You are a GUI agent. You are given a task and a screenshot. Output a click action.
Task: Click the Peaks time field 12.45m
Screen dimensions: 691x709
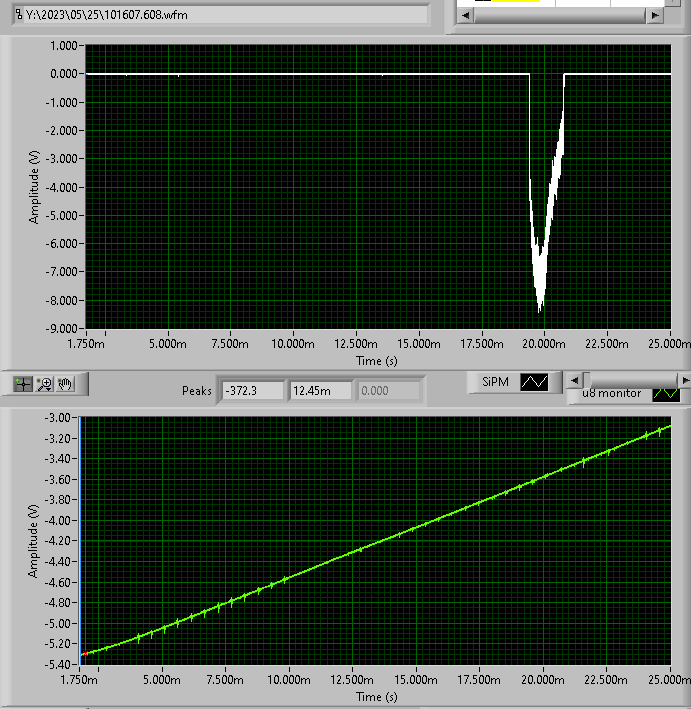tap(321, 391)
